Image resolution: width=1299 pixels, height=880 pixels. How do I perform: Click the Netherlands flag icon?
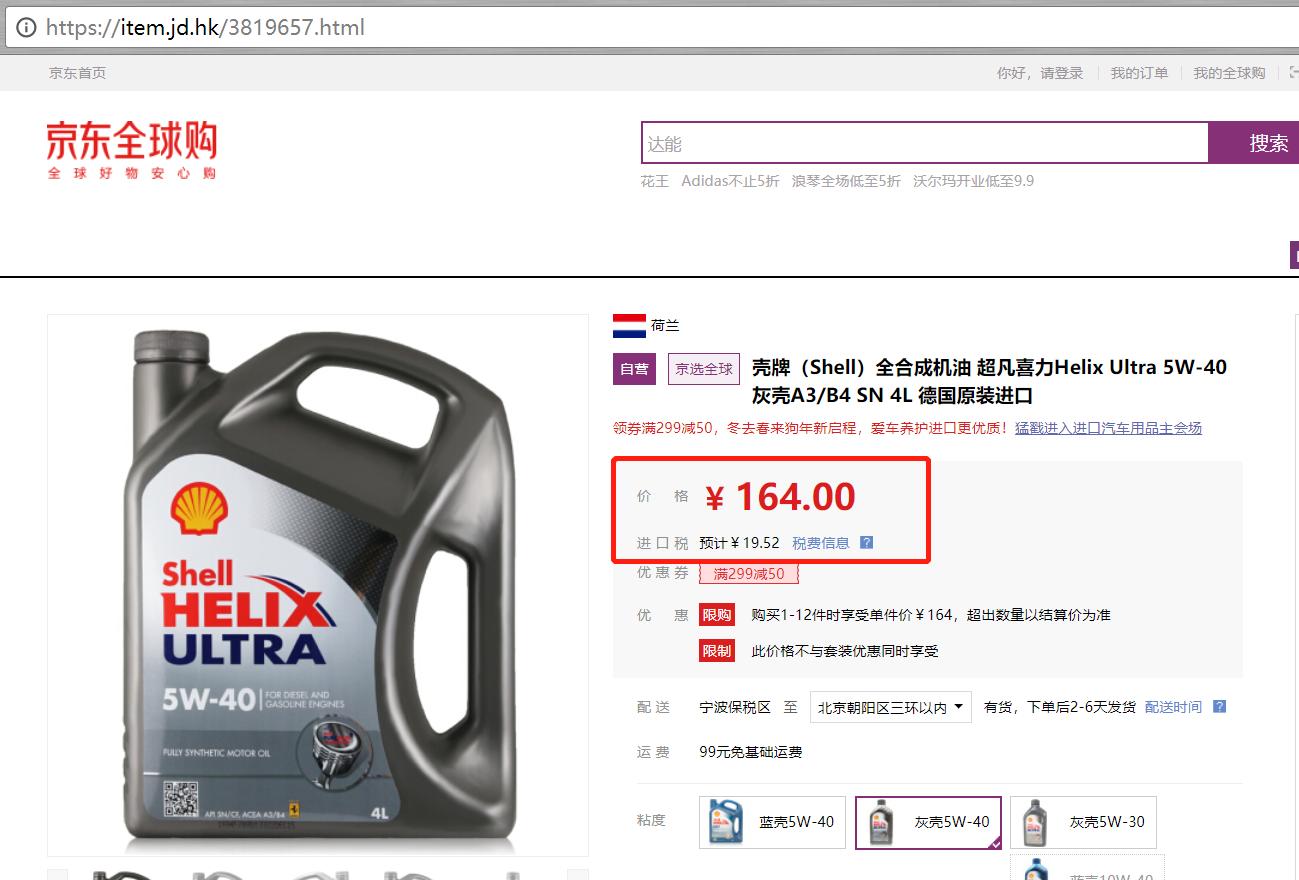point(629,326)
